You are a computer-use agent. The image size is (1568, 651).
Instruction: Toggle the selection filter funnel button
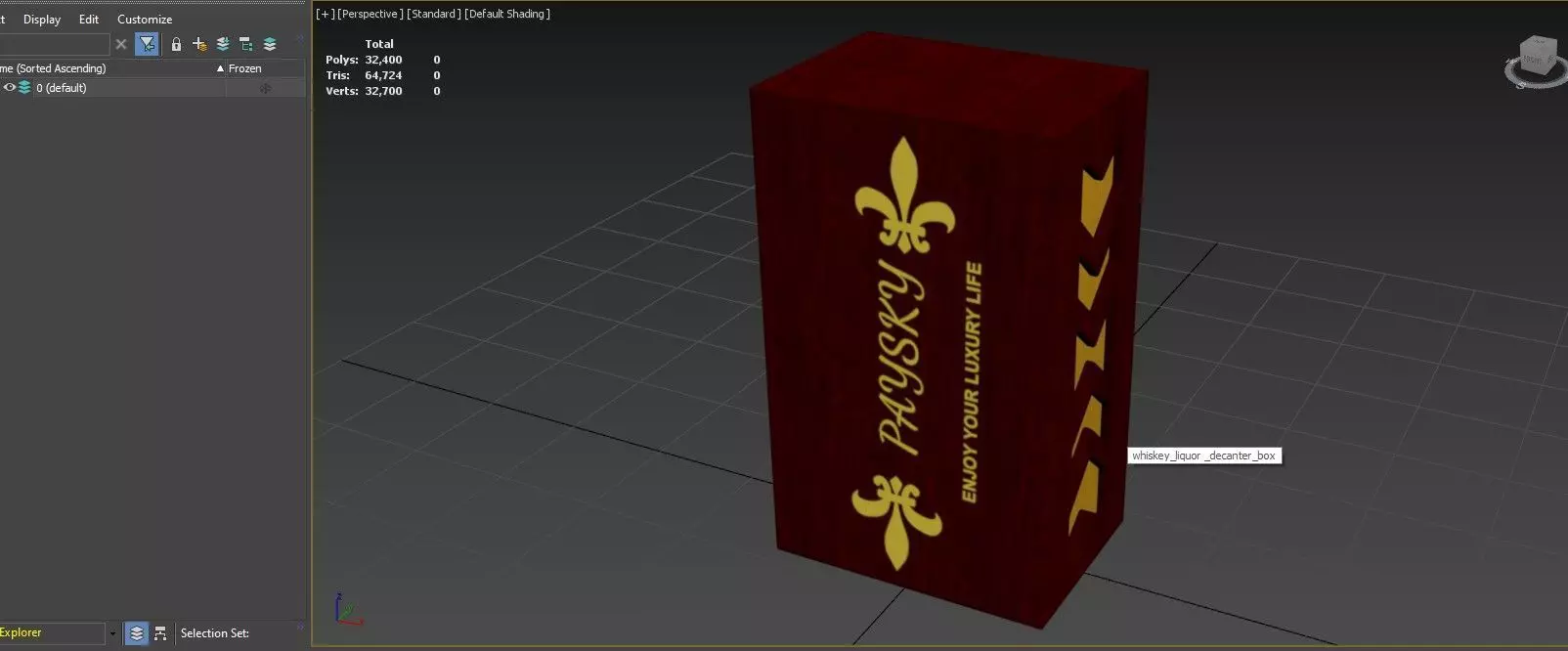click(147, 44)
